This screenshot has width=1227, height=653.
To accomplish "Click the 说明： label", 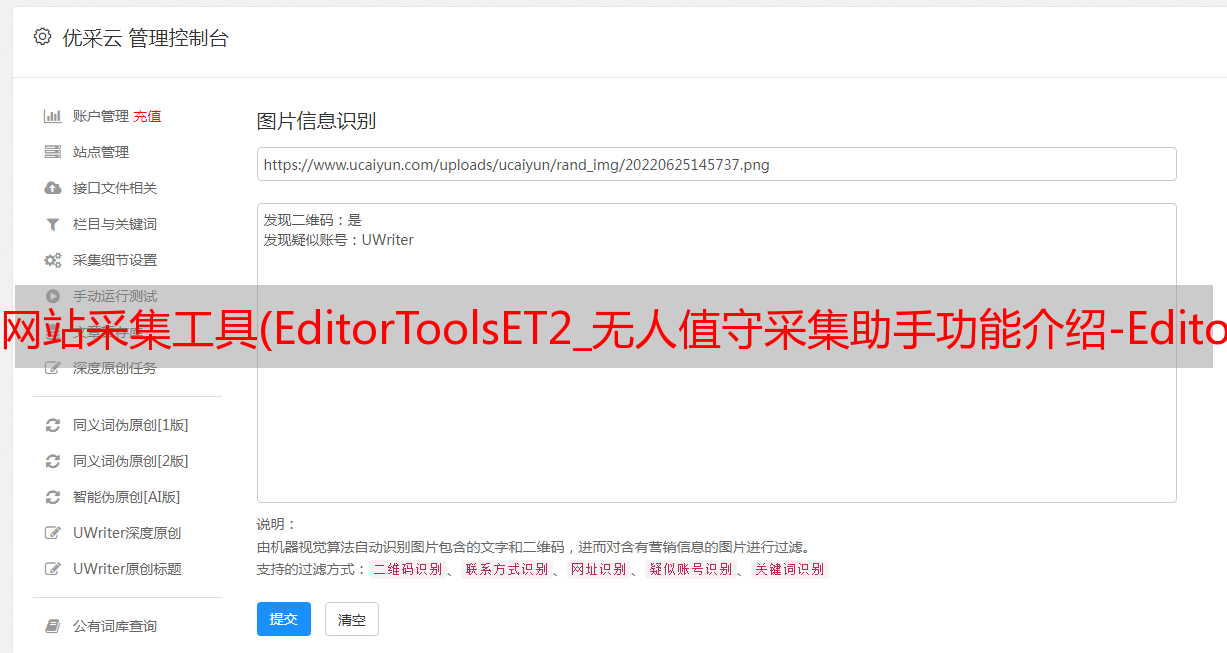I will tap(277, 524).
